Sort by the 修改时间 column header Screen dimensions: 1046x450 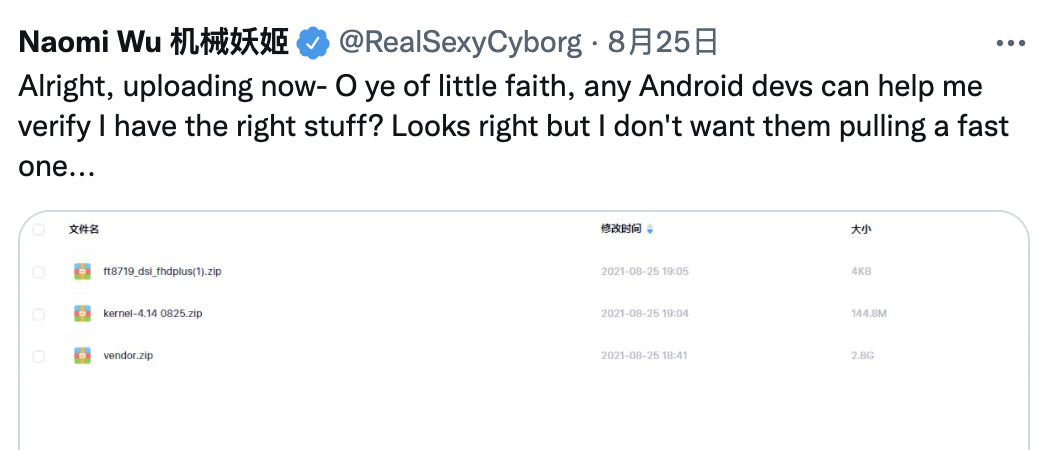[620, 229]
